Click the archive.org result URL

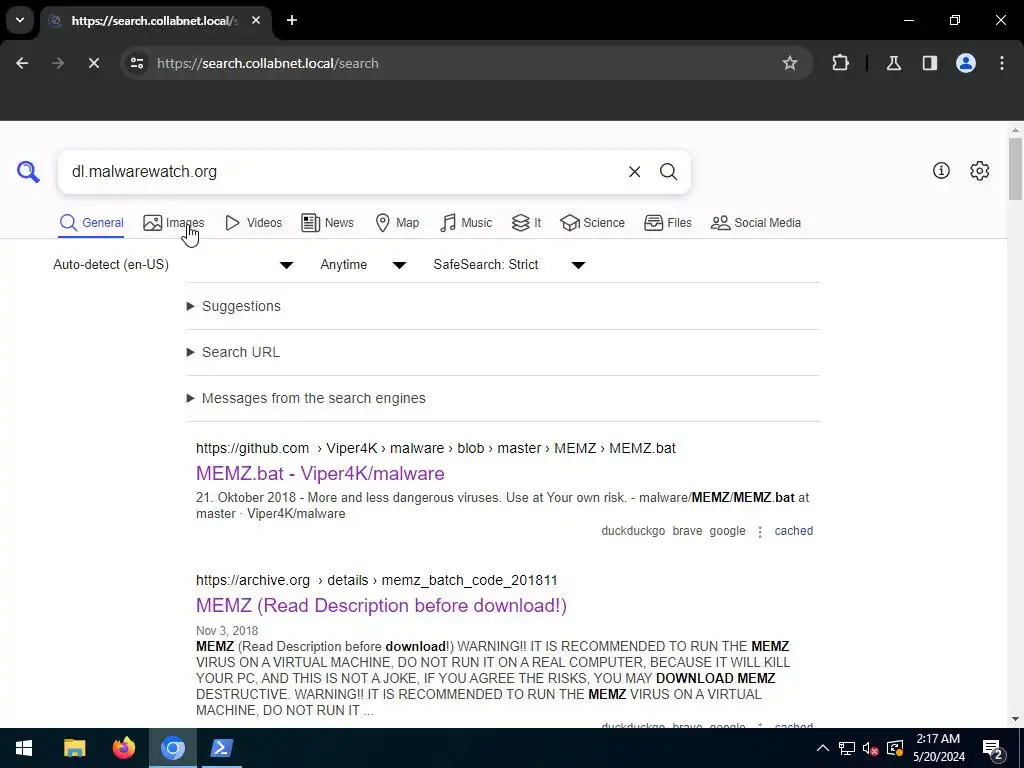[377, 581]
